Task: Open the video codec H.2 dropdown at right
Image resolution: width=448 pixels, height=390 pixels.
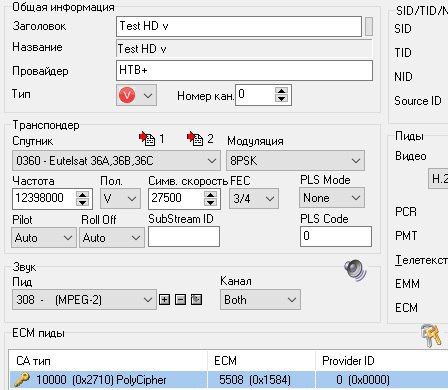Action: tap(438, 179)
